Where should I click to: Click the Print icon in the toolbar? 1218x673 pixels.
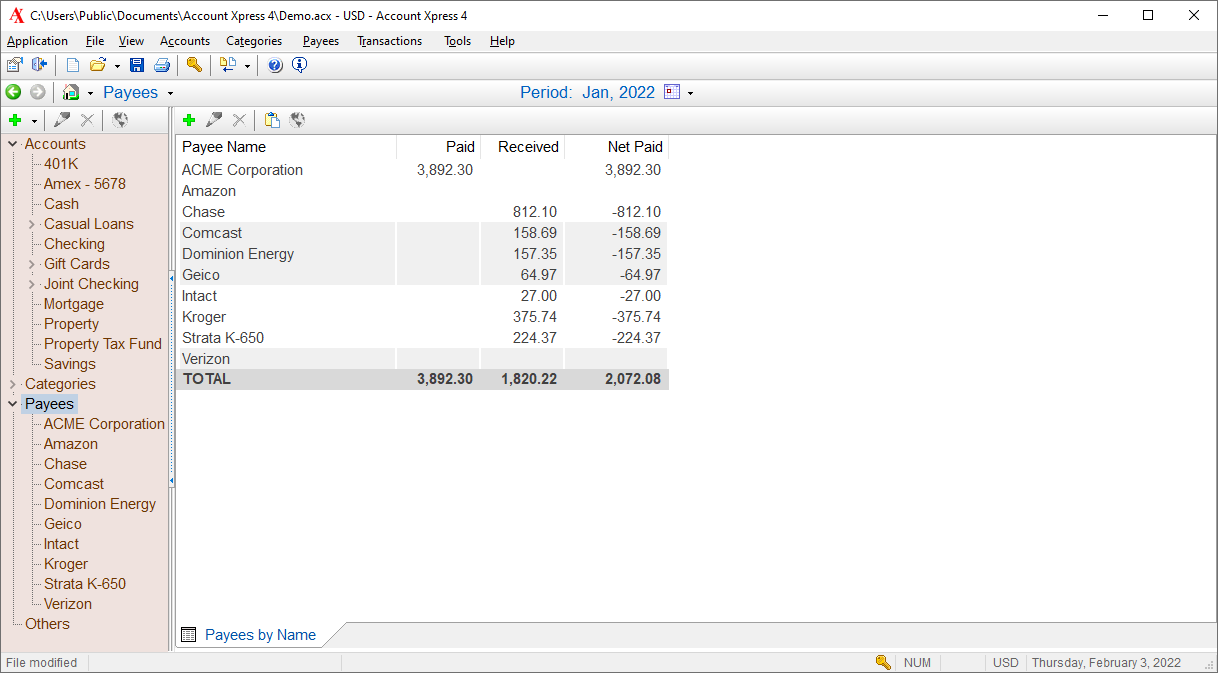pyautogui.click(x=161, y=66)
